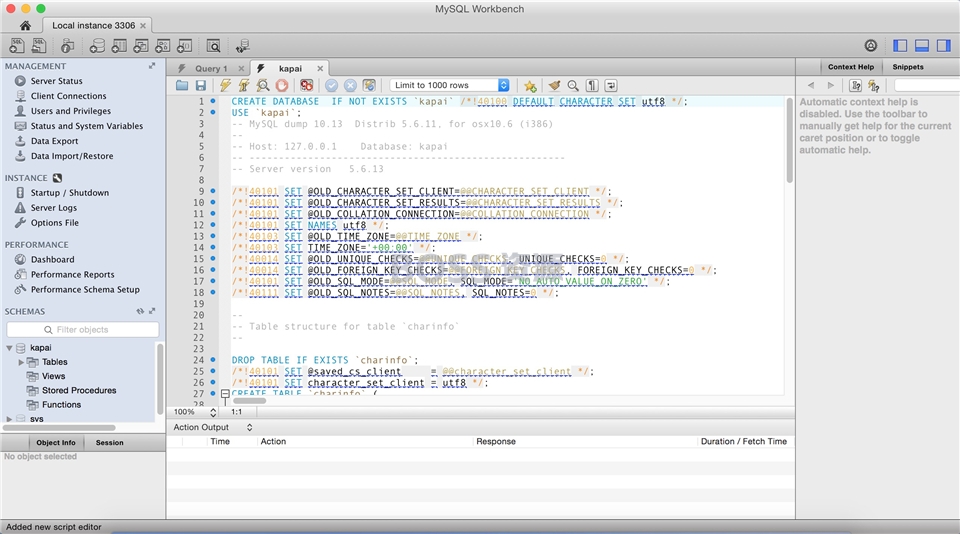Viewport: 960px width, 534px height.
Task: Expand the MANAGEMENT section arrow icon
Action: click(x=152, y=66)
